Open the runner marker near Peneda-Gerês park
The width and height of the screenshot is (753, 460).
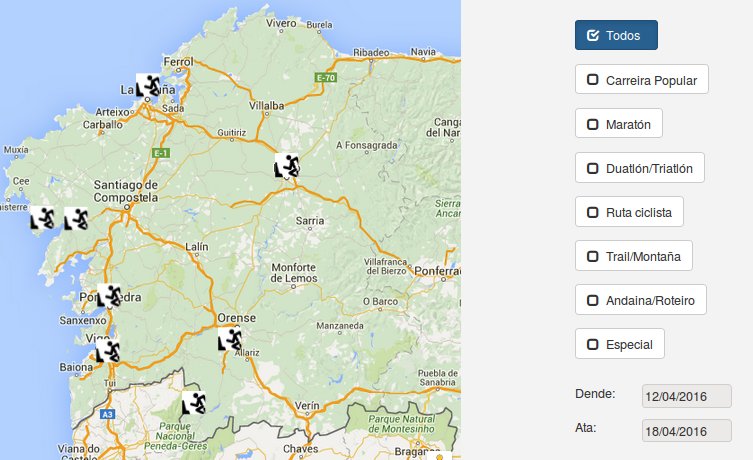tap(194, 403)
